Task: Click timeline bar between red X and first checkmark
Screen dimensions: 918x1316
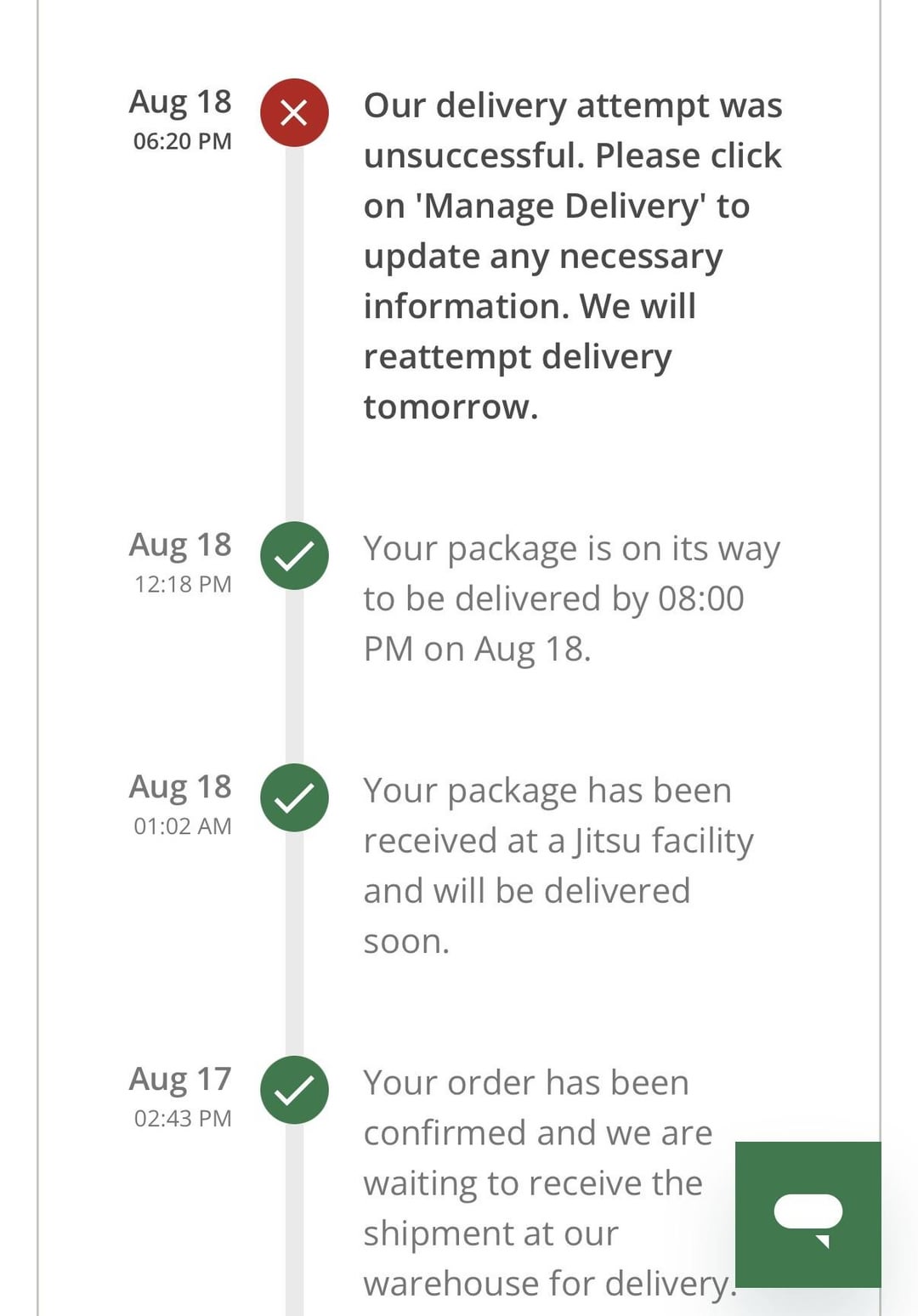Action: tap(294, 332)
